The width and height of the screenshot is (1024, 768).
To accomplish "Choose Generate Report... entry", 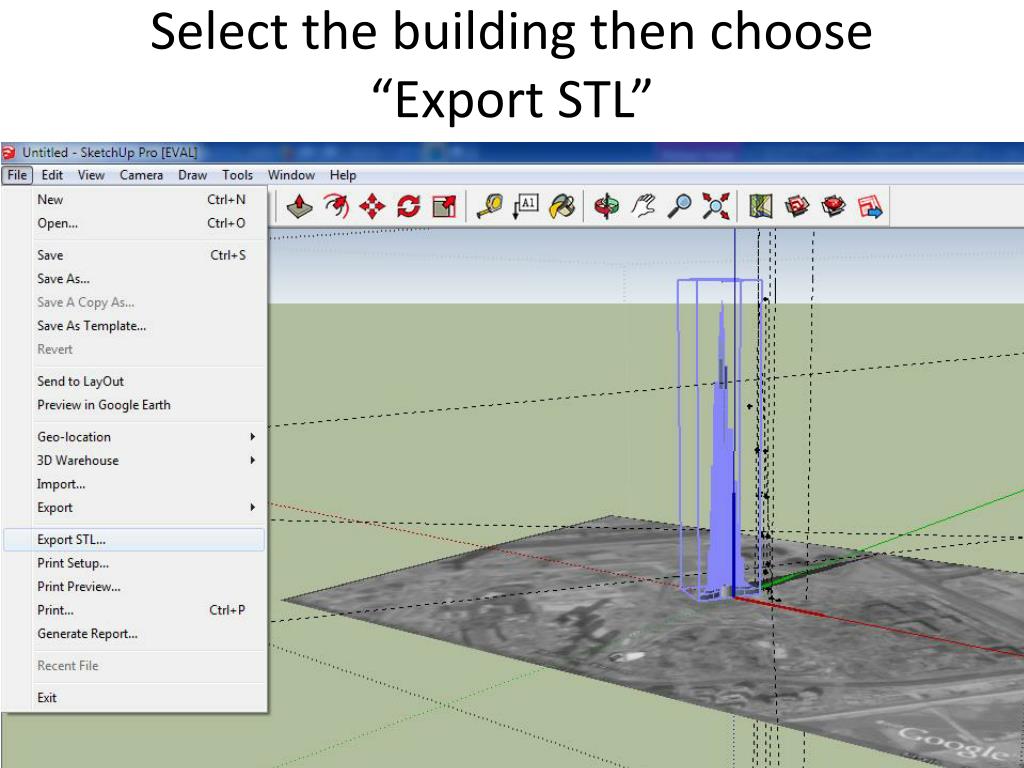I will coord(134,633).
